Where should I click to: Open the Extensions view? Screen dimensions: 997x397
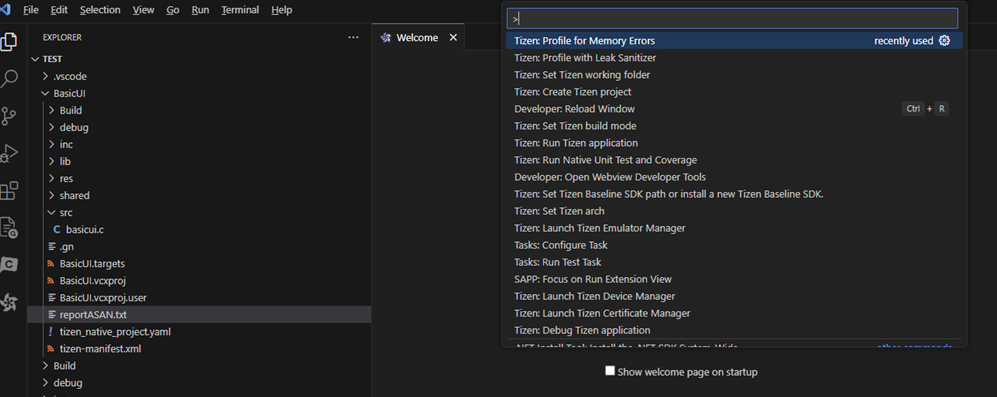click(9, 190)
